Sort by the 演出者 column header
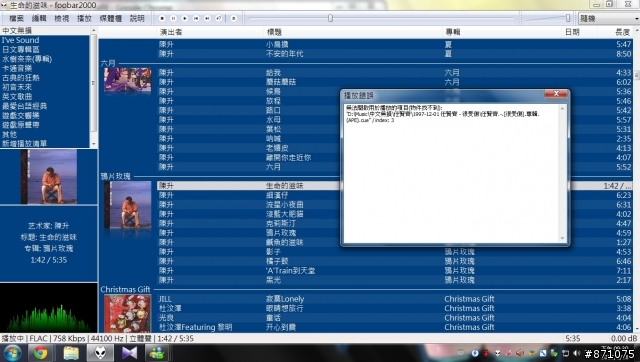The image size is (640, 362). coord(171,32)
